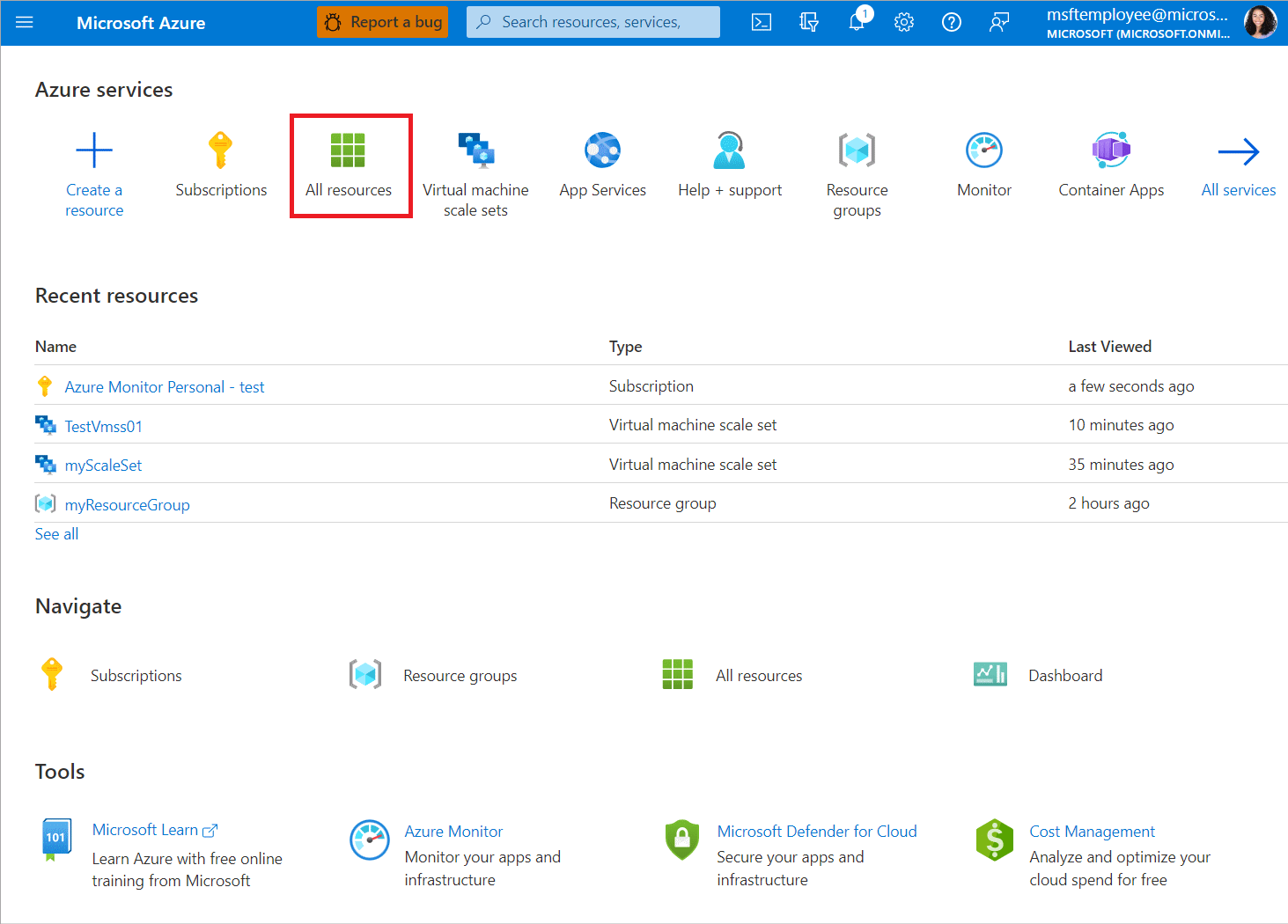Screen dimensions: 1288x924
Task: Open Microsoft Defender for Cloud link
Action: click(816, 832)
